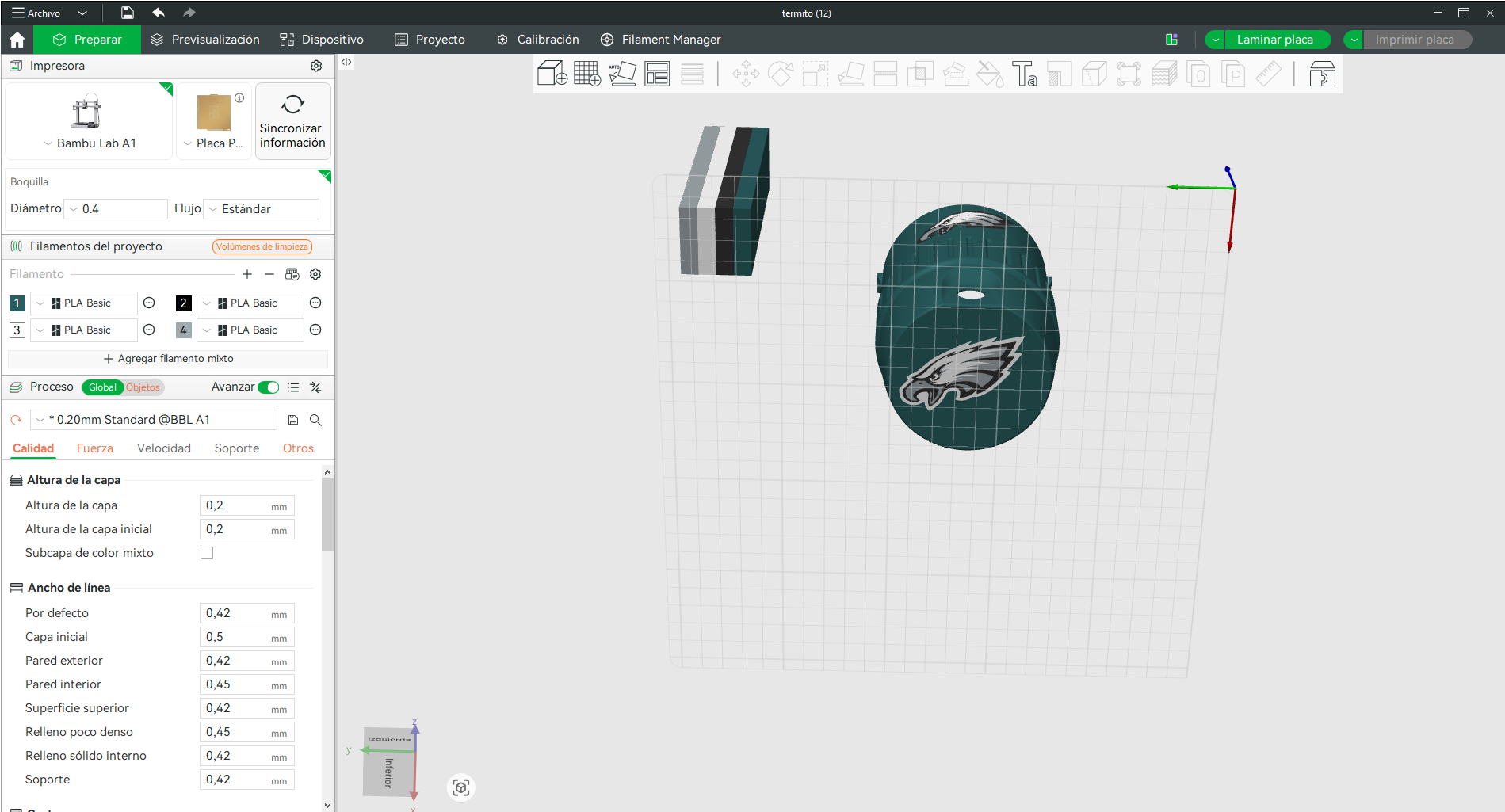Switch to the Previsualización tab

pos(205,40)
